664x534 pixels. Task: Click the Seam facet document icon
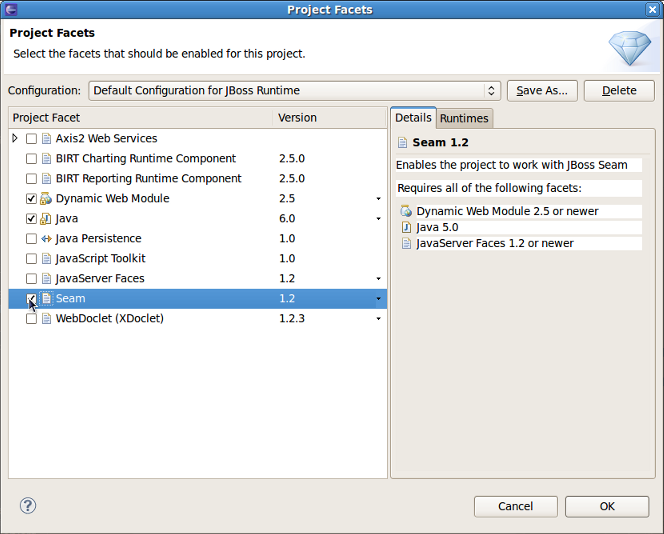[46, 299]
